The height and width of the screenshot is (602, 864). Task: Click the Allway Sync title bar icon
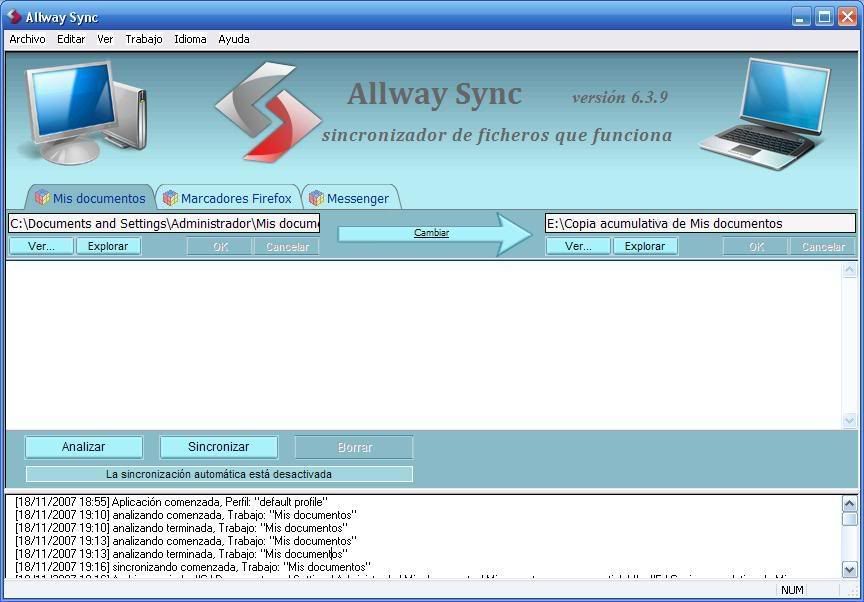tap(14, 17)
